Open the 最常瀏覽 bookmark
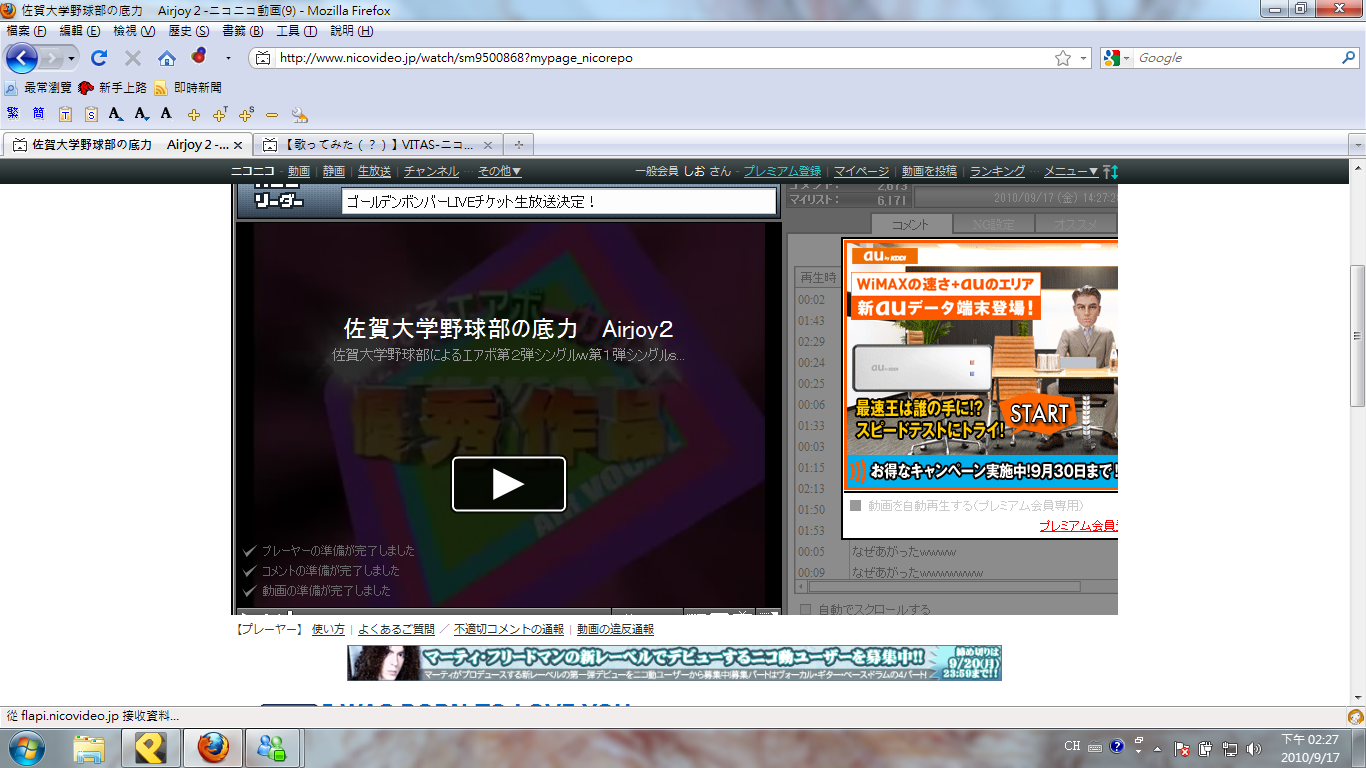1366x768 pixels. (x=39, y=88)
